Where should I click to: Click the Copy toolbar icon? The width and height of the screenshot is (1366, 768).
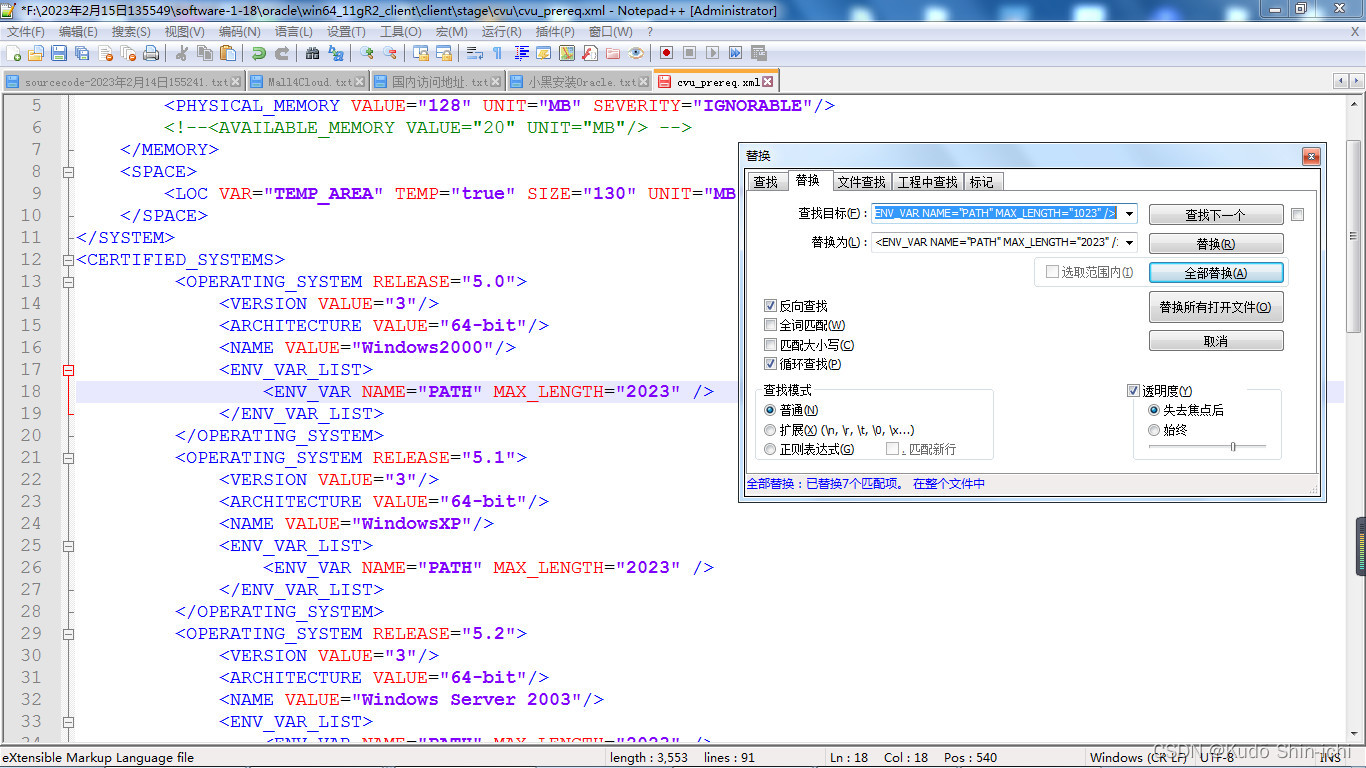pyautogui.click(x=204, y=53)
